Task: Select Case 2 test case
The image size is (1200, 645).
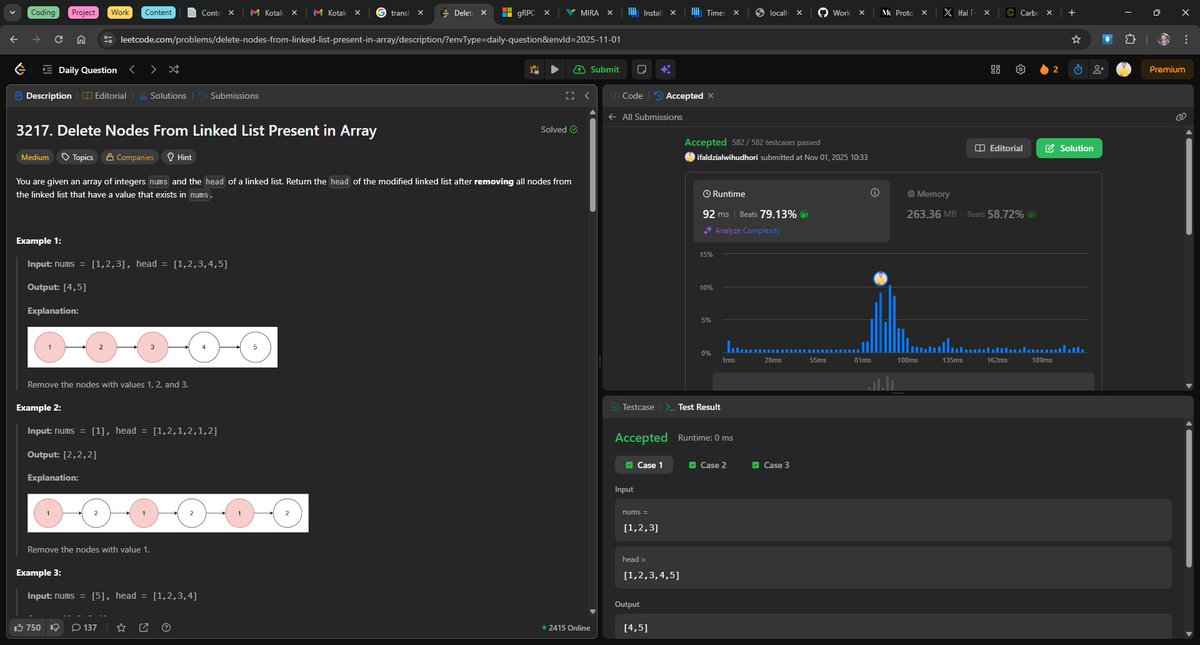Action: 707,465
